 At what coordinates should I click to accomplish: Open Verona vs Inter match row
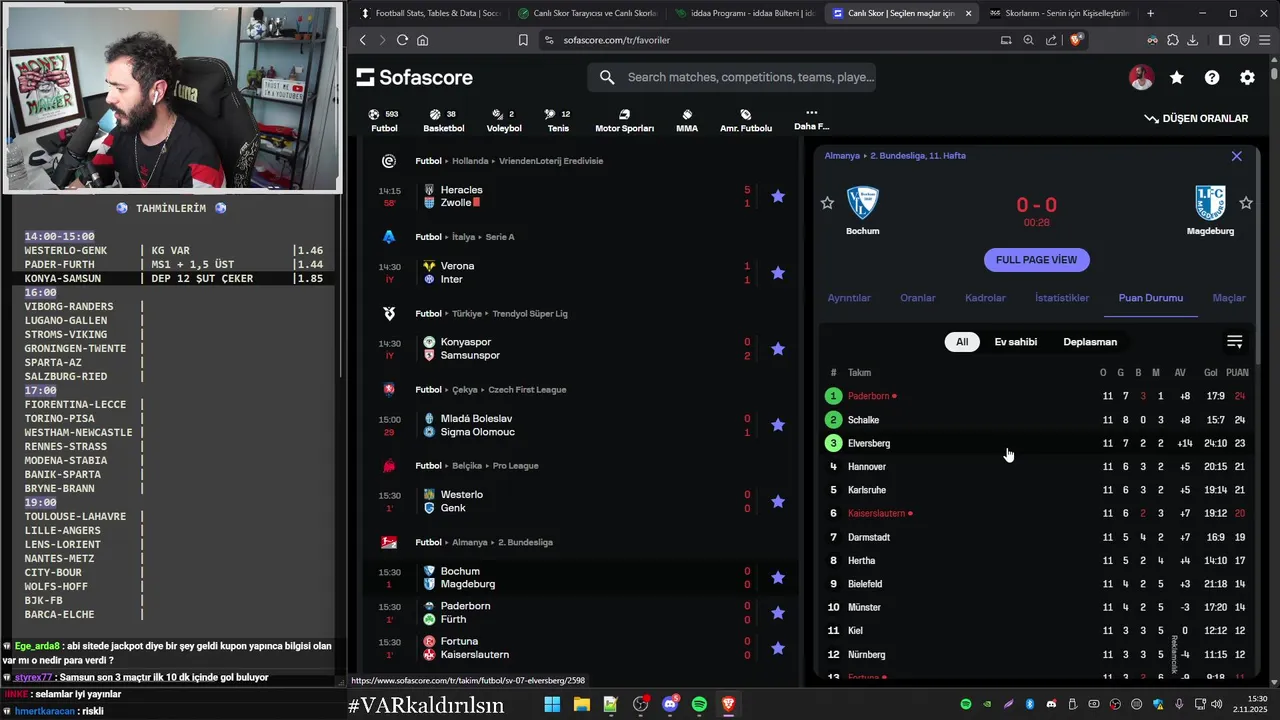(x=580, y=272)
